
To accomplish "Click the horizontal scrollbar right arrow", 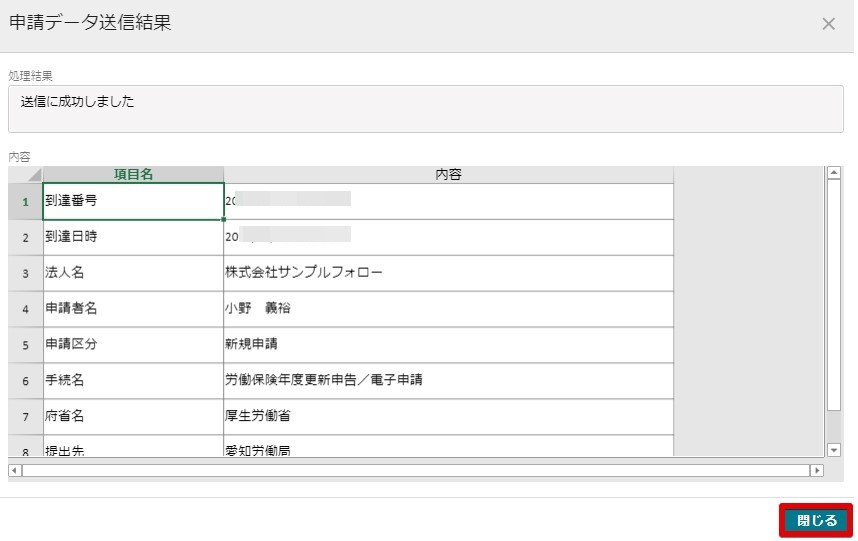I will point(817,470).
